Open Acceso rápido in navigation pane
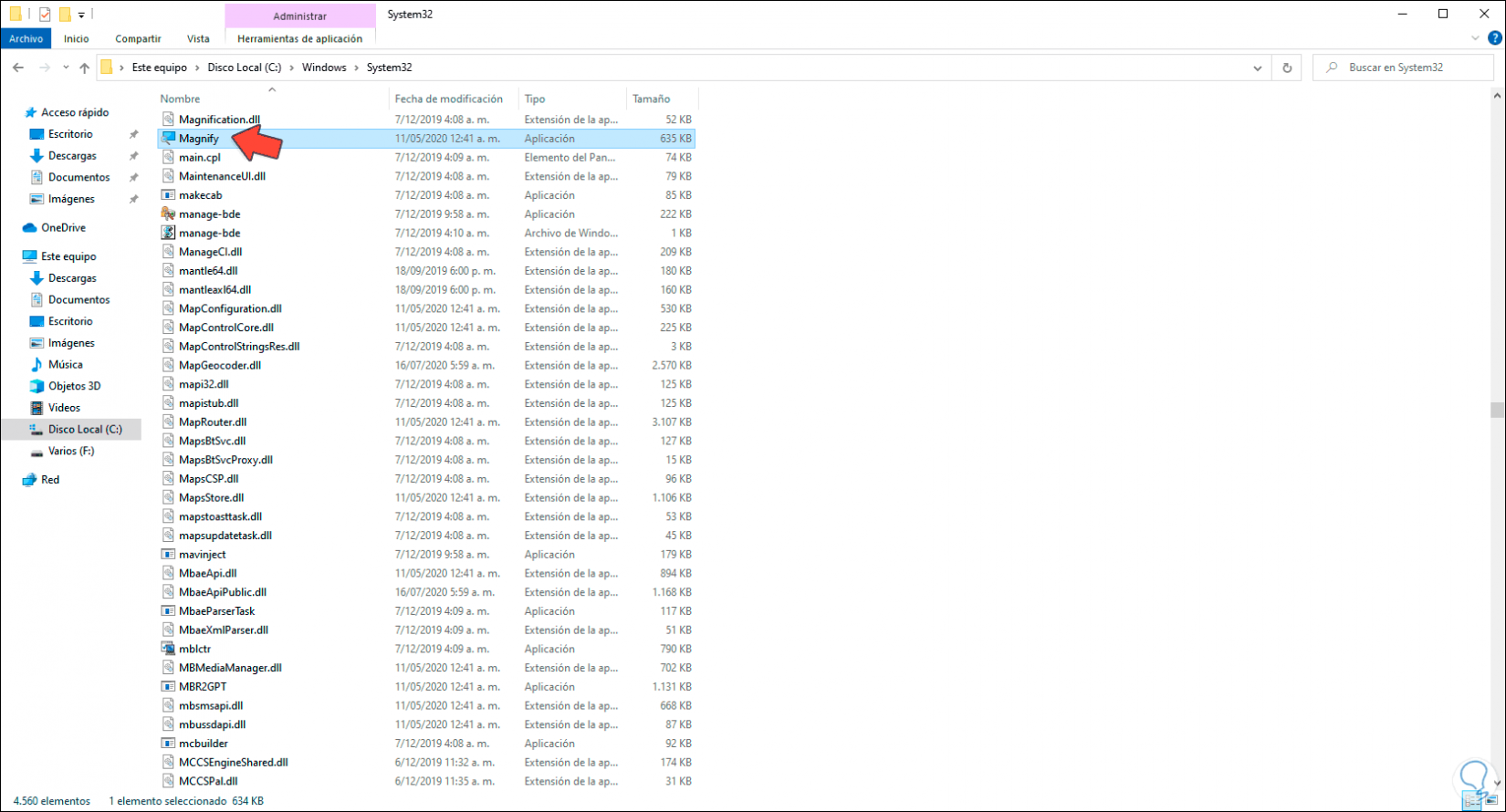This screenshot has height=812, width=1506. coord(75,113)
